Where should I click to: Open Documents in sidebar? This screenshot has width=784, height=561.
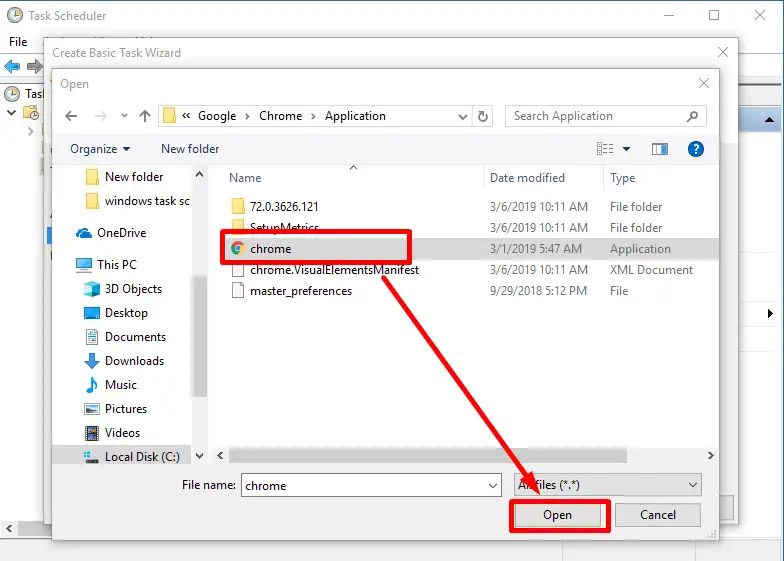click(x=126, y=337)
